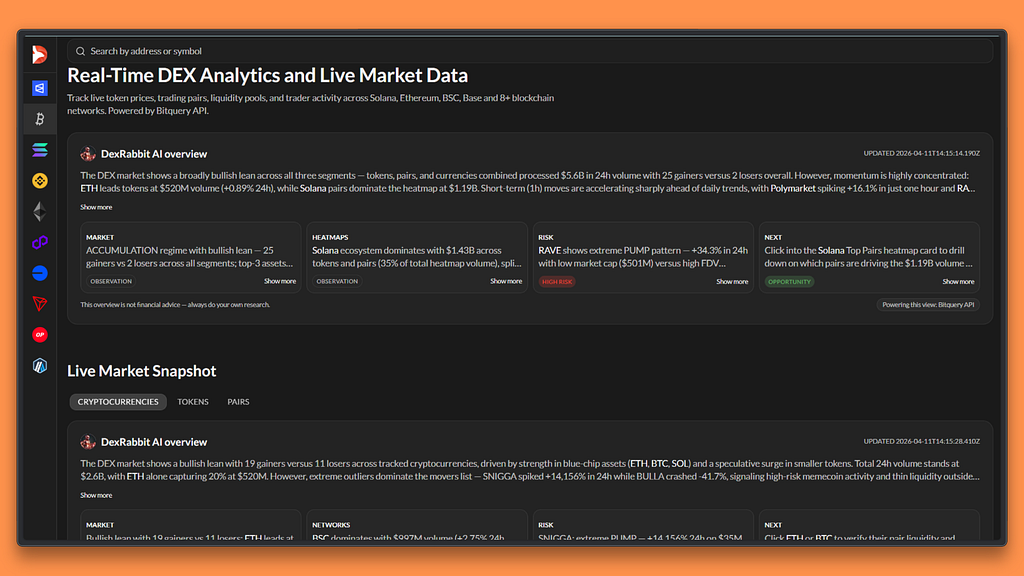Select the Base network icon
Screen dimensions: 1024x576
click(x=39, y=273)
